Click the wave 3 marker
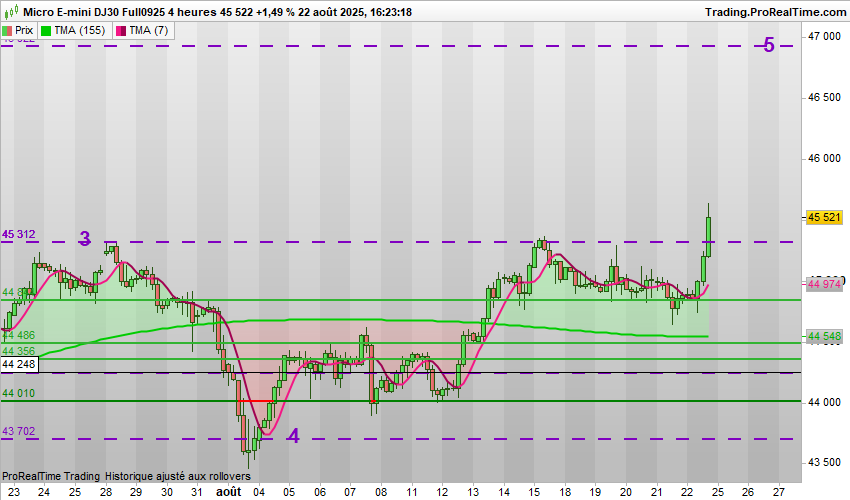 click(85, 238)
